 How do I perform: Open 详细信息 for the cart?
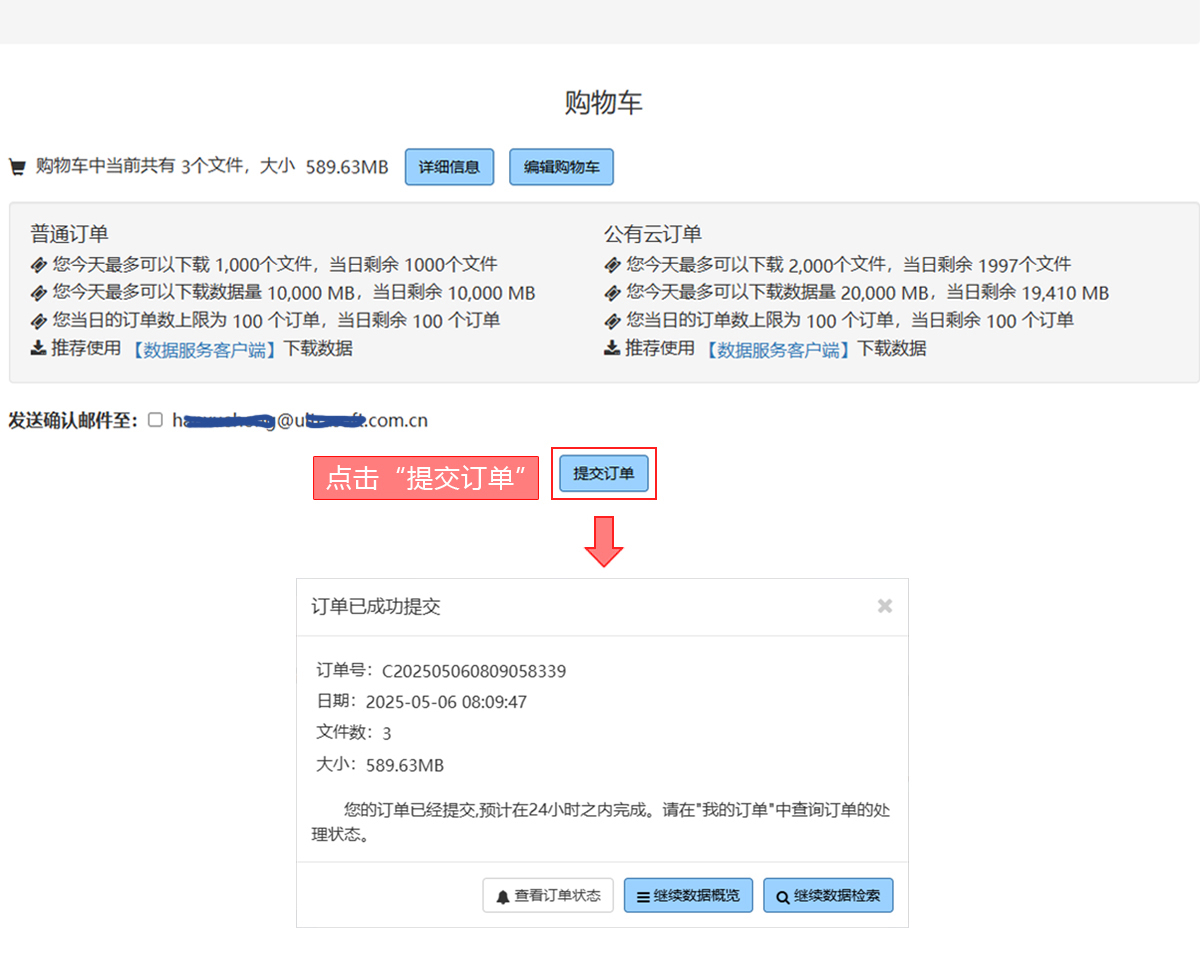449,167
